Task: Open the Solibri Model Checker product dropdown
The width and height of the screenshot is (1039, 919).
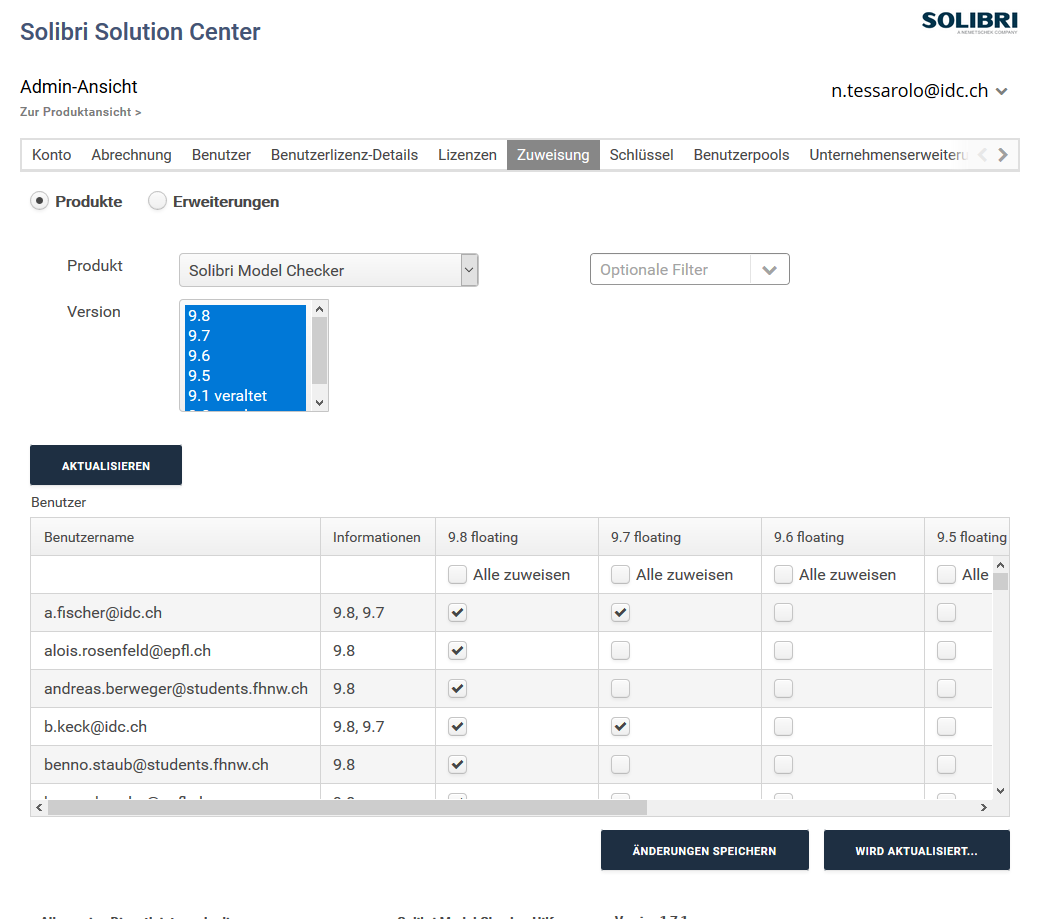Action: (329, 270)
